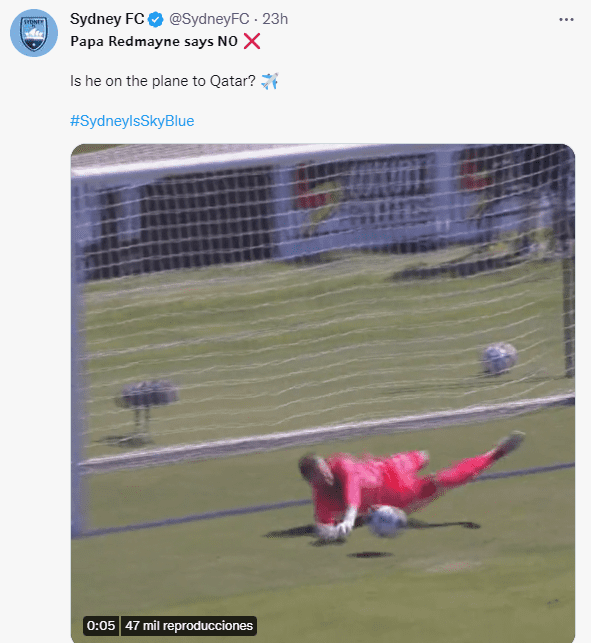Open the three-dot more options menu

click(x=566, y=19)
